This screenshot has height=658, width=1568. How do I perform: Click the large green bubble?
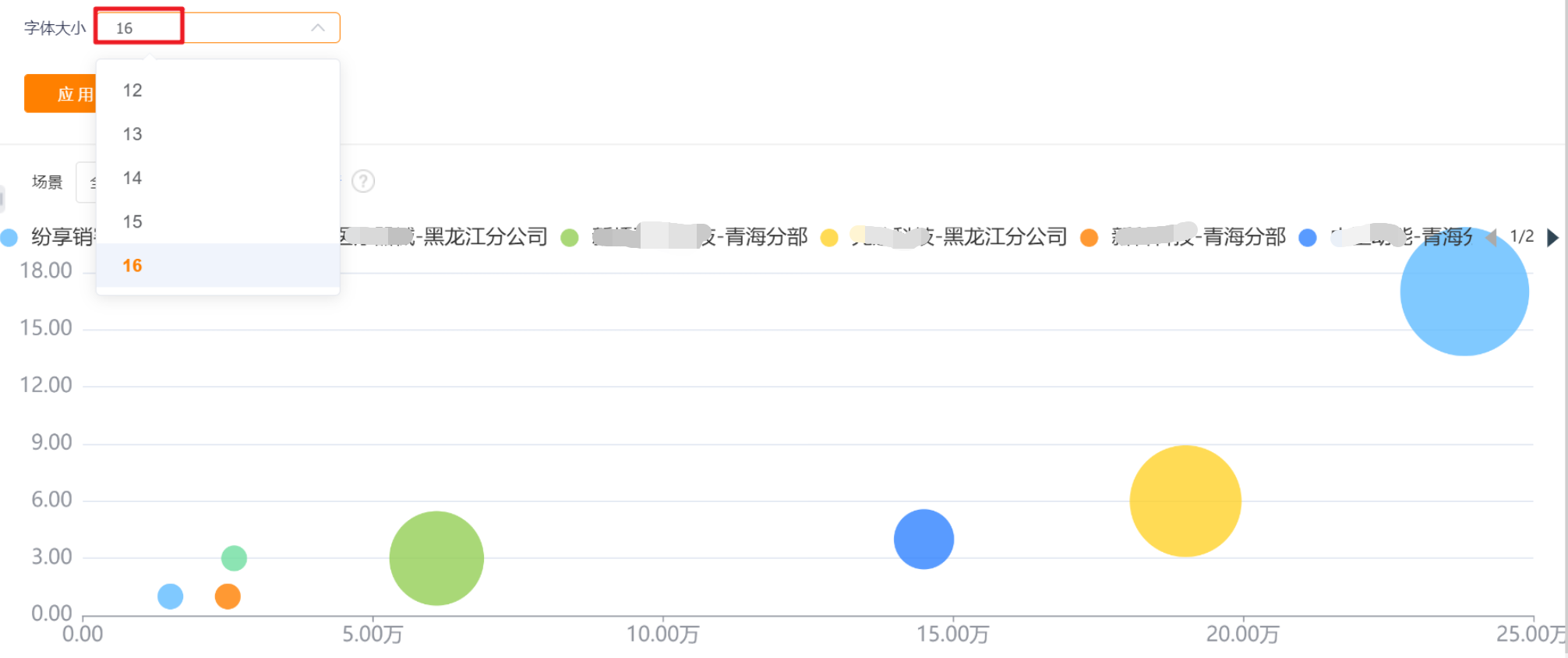pos(436,558)
